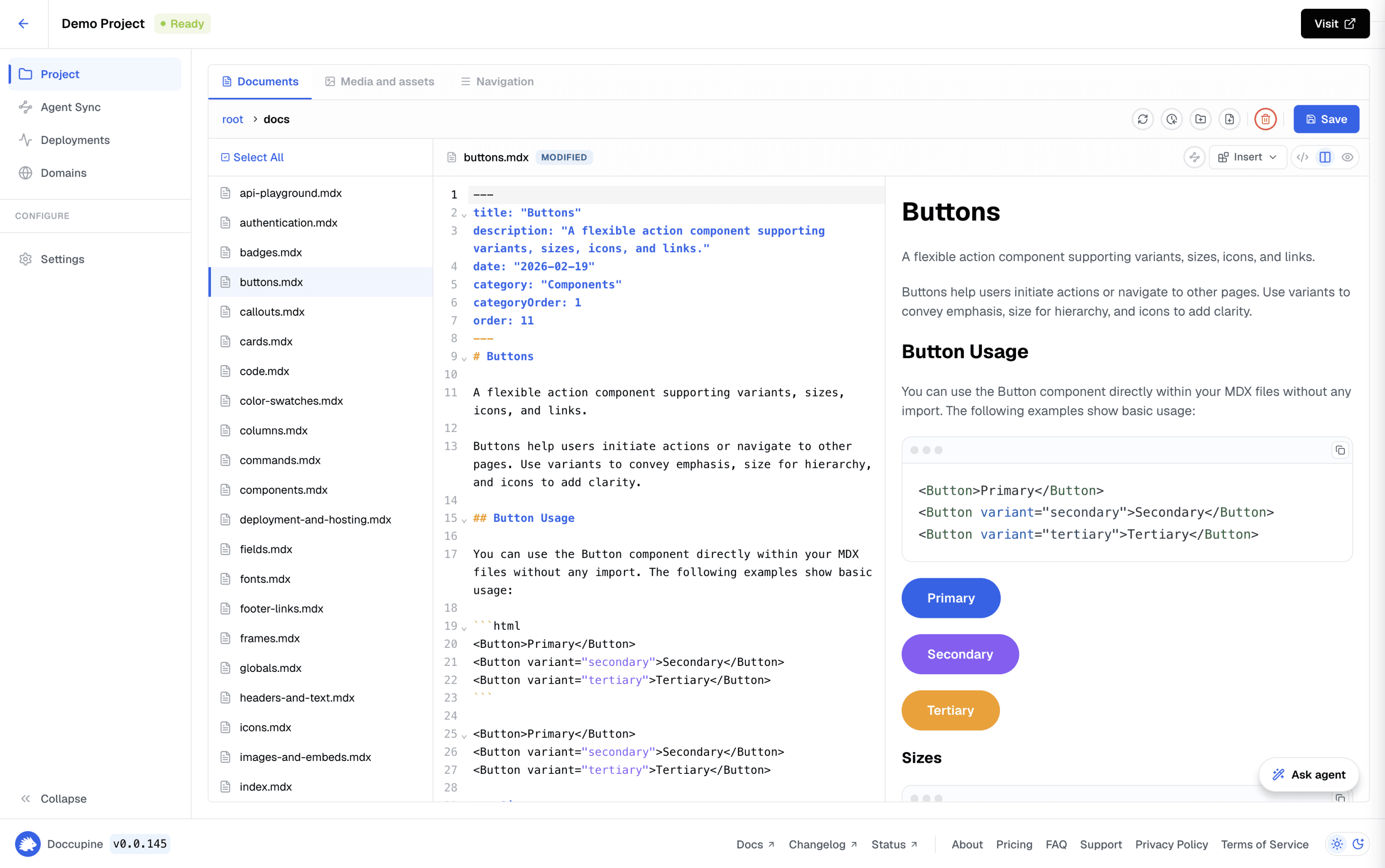The height and width of the screenshot is (868, 1385).
Task: Open Agent Sync in the sidebar
Action: coord(95,107)
